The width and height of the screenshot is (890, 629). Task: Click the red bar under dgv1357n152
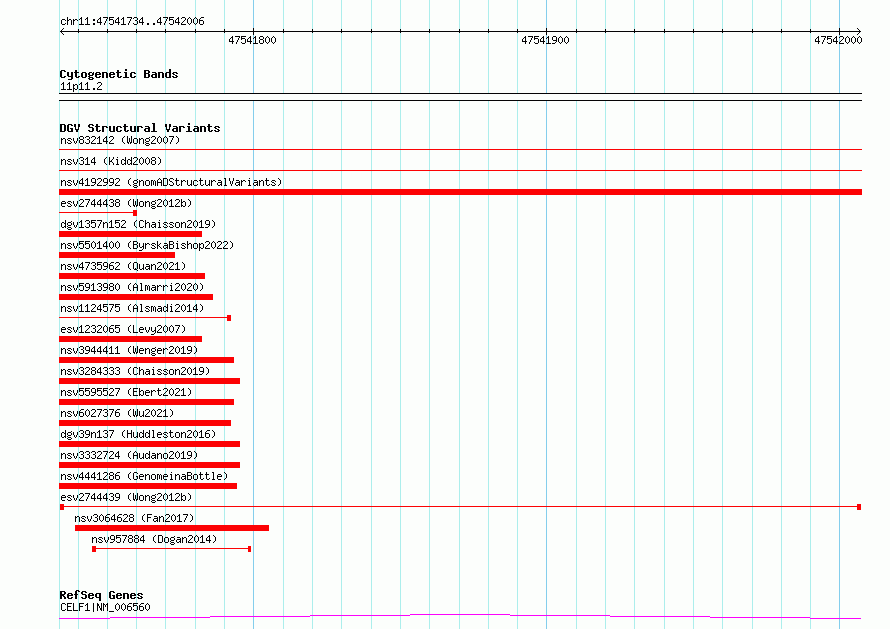pyautogui.click(x=131, y=234)
